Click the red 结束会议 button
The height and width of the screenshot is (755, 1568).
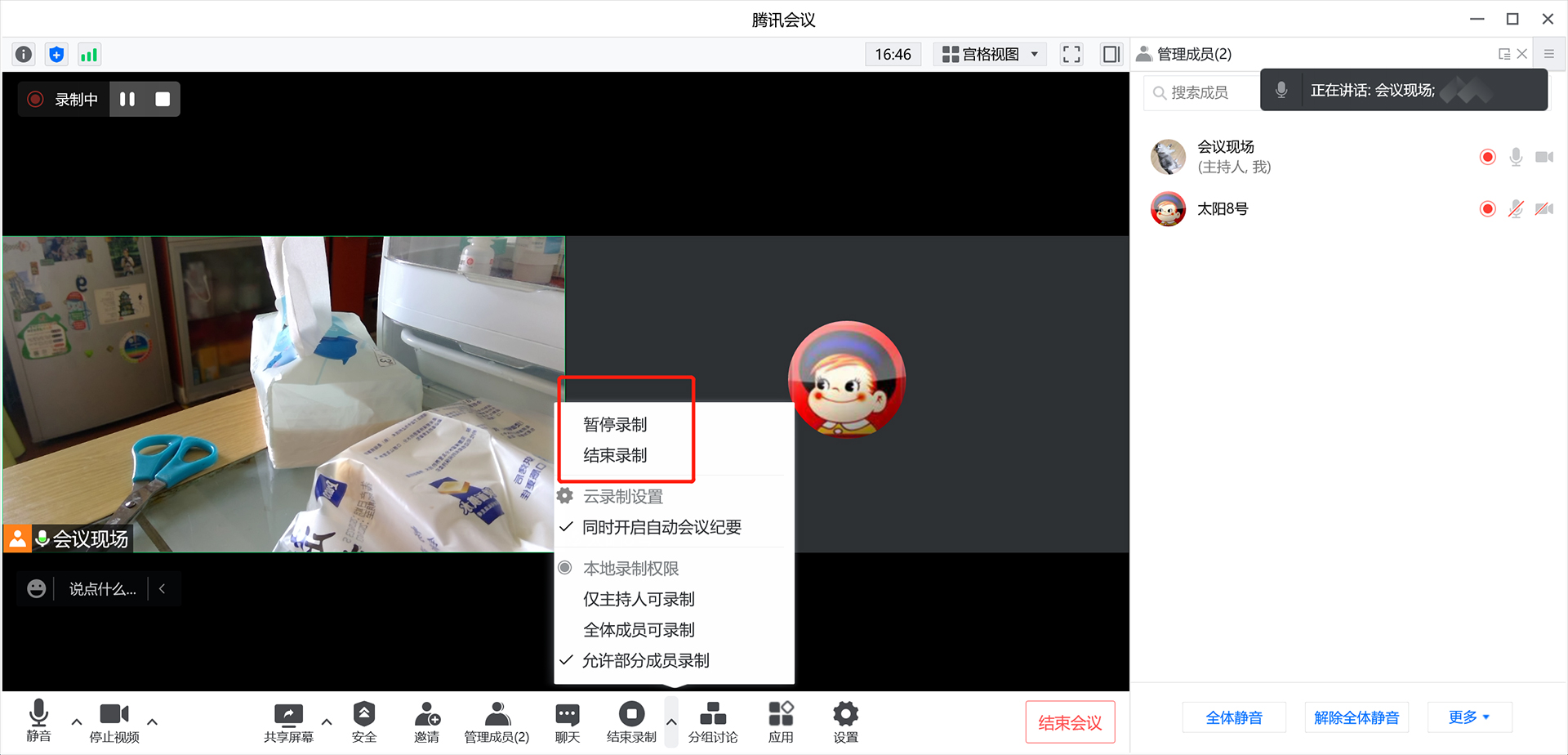[x=1070, y=722]
